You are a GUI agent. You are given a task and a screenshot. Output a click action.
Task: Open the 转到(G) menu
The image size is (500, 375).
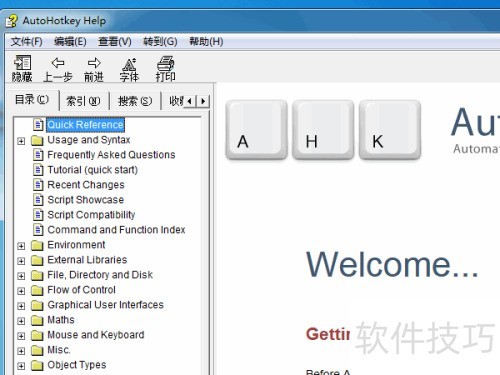pyautogui.click(x=160, y=42)
